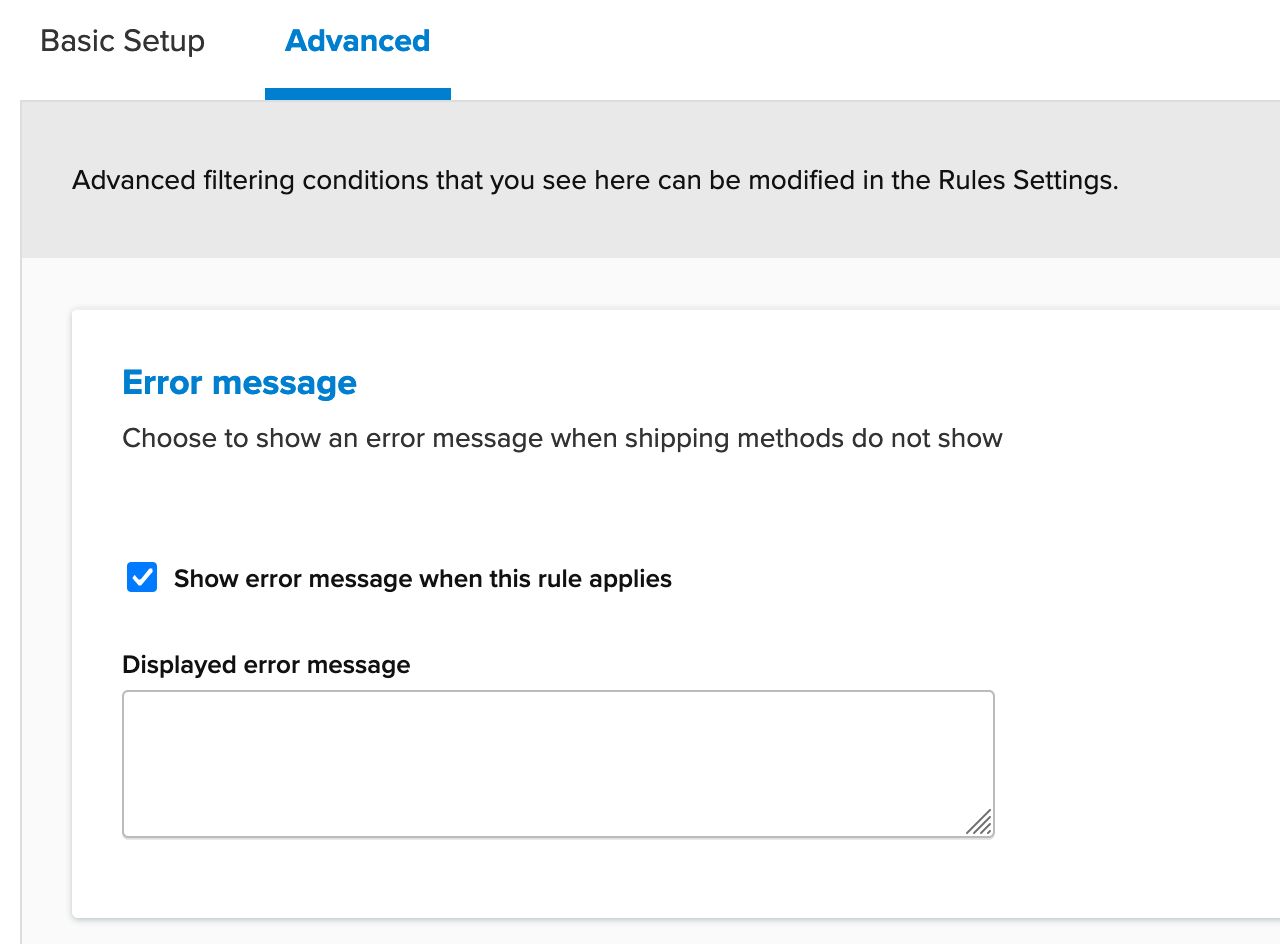Click the "Show error message when this rule applies" label
The height and width of the screenshot is (944, 1280).
pos(422,579)
